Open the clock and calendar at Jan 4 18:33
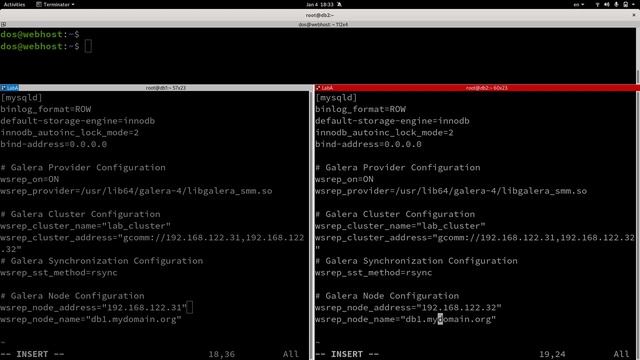This screenshot has width=640, height=360. click(320, 4)
